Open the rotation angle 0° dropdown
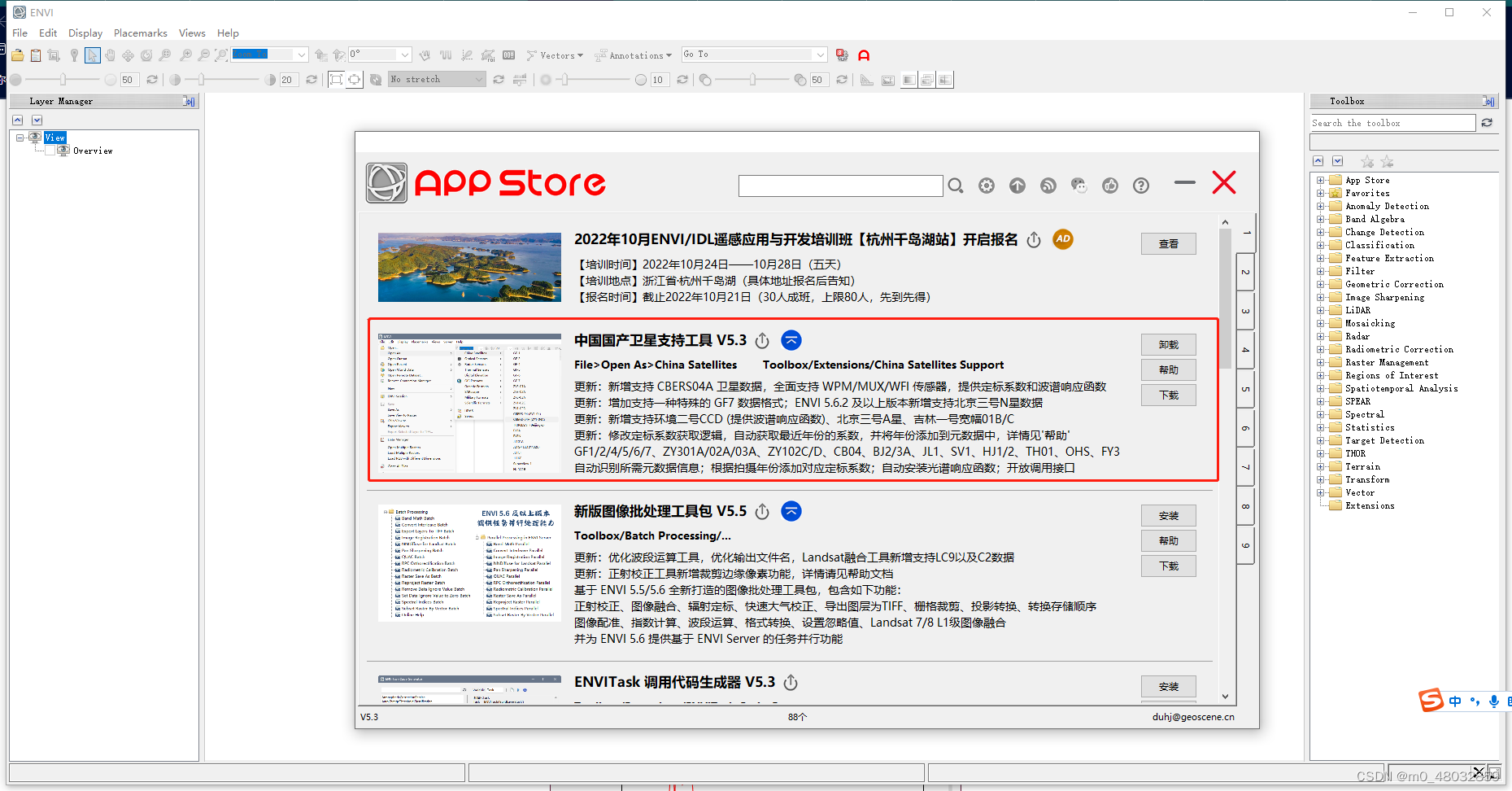This screenshot has width=1512, height=791. click(x=405, y=55)
